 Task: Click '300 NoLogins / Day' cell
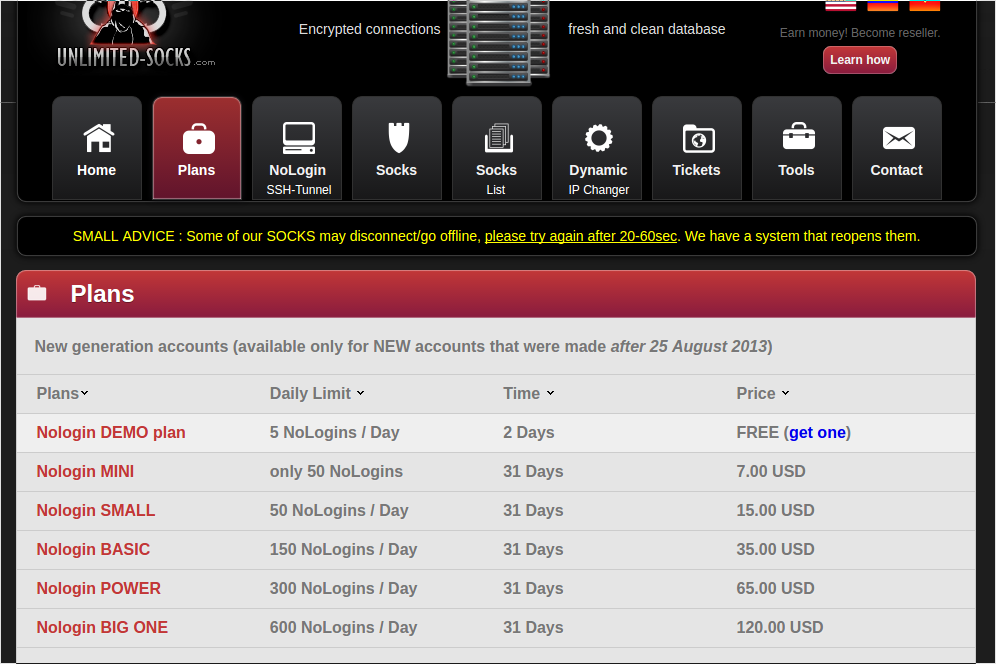[343, 588]
